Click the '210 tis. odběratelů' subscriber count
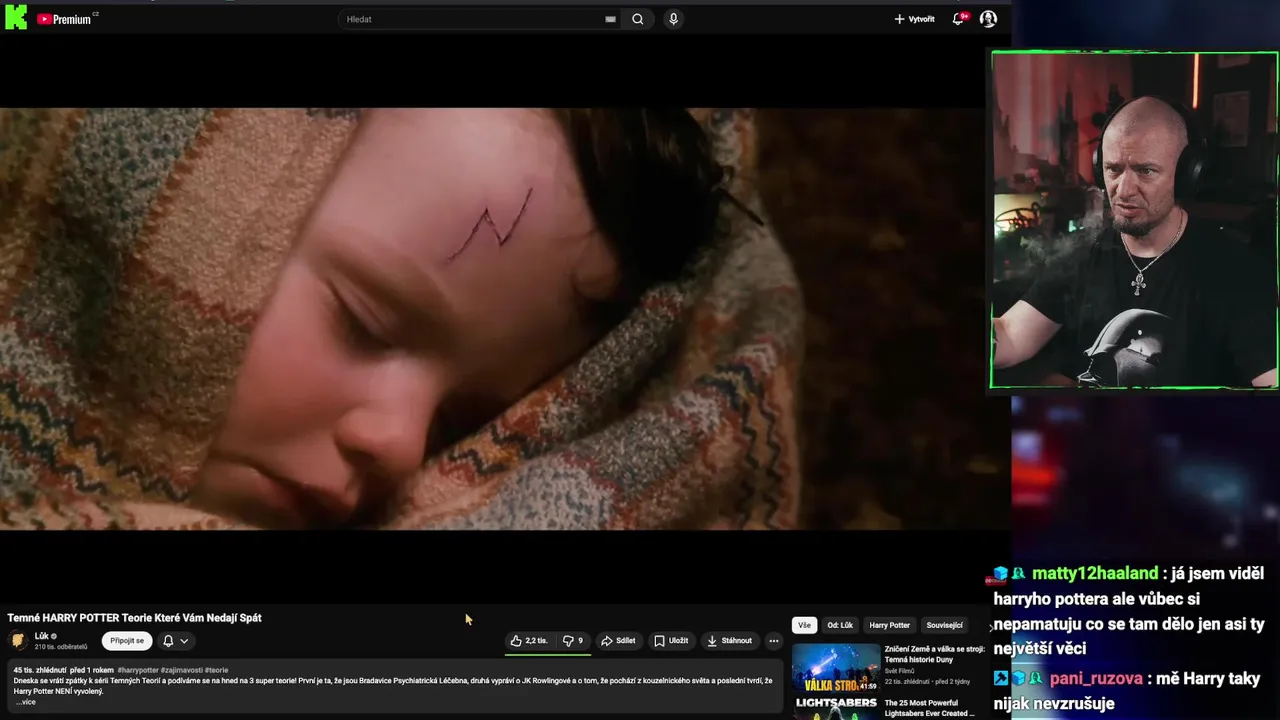The image size is (1280, 720). pos(61,647)
